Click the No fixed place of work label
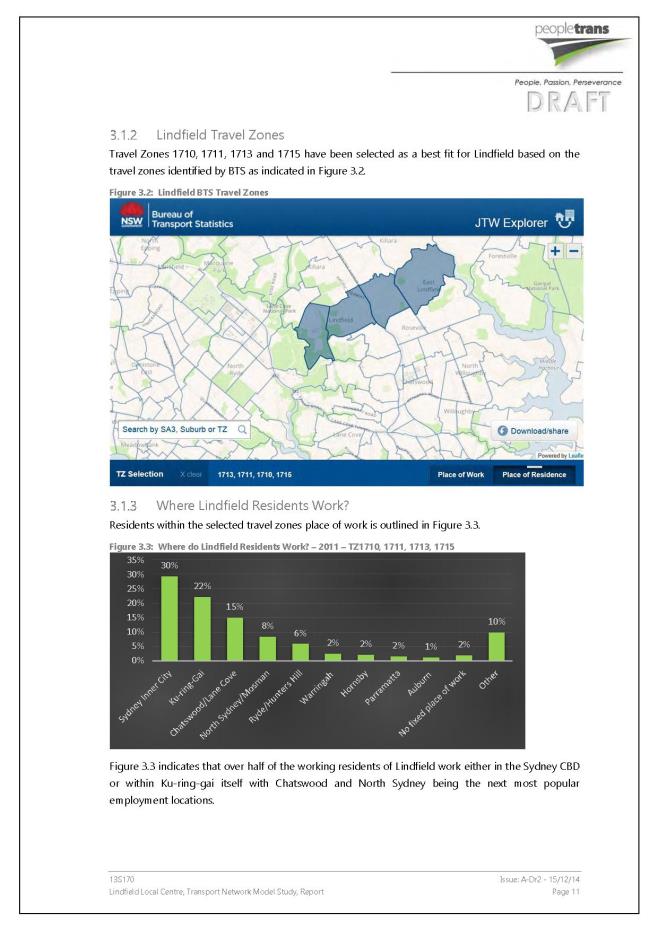 point(432,704)
